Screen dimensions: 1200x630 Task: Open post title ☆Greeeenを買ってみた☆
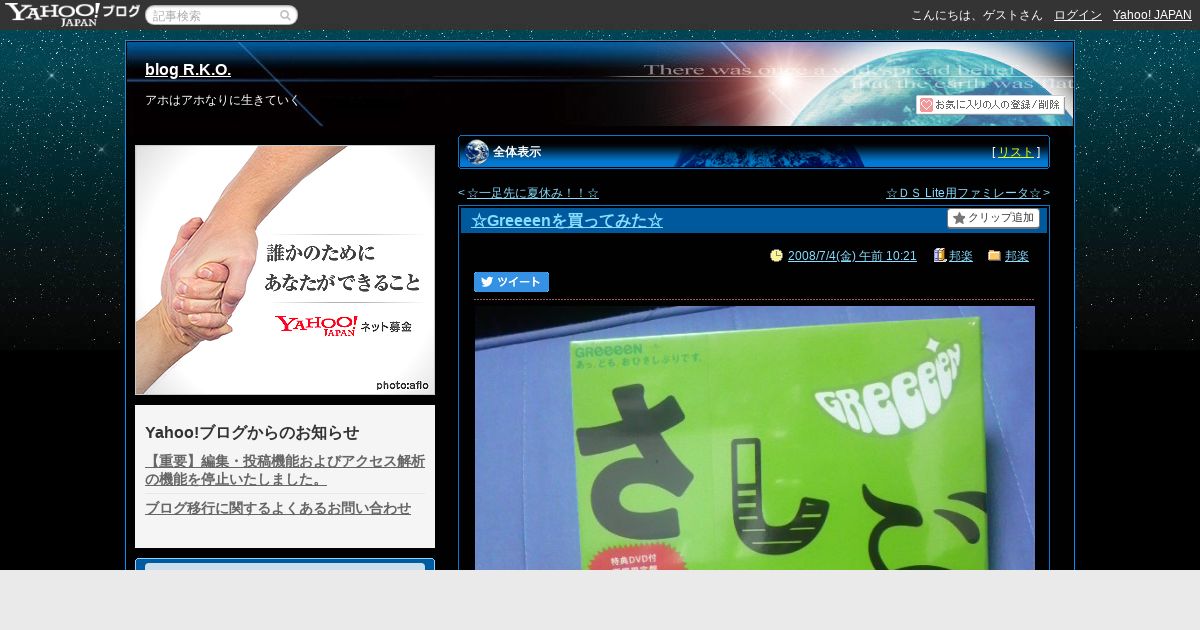pos(567,221)
